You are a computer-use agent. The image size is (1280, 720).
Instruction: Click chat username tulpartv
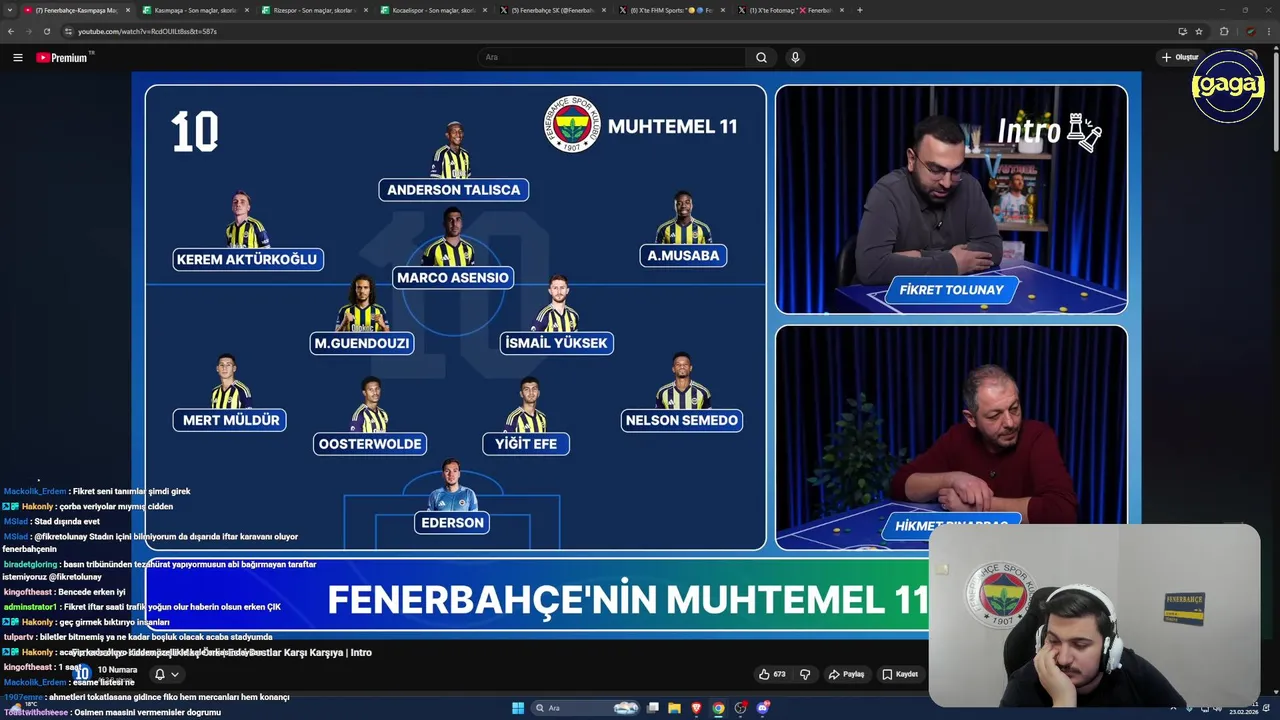point(19,637)
